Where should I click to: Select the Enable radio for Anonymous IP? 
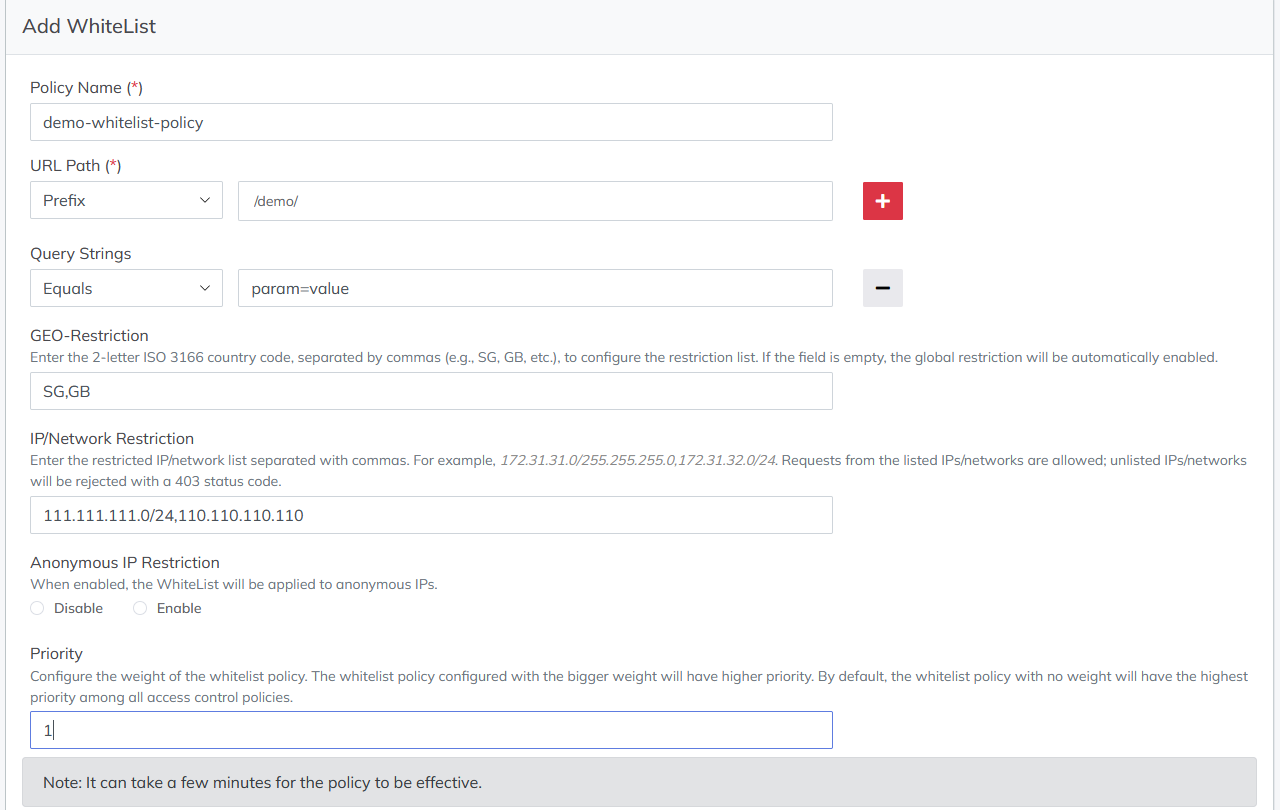tap(140, 608)
